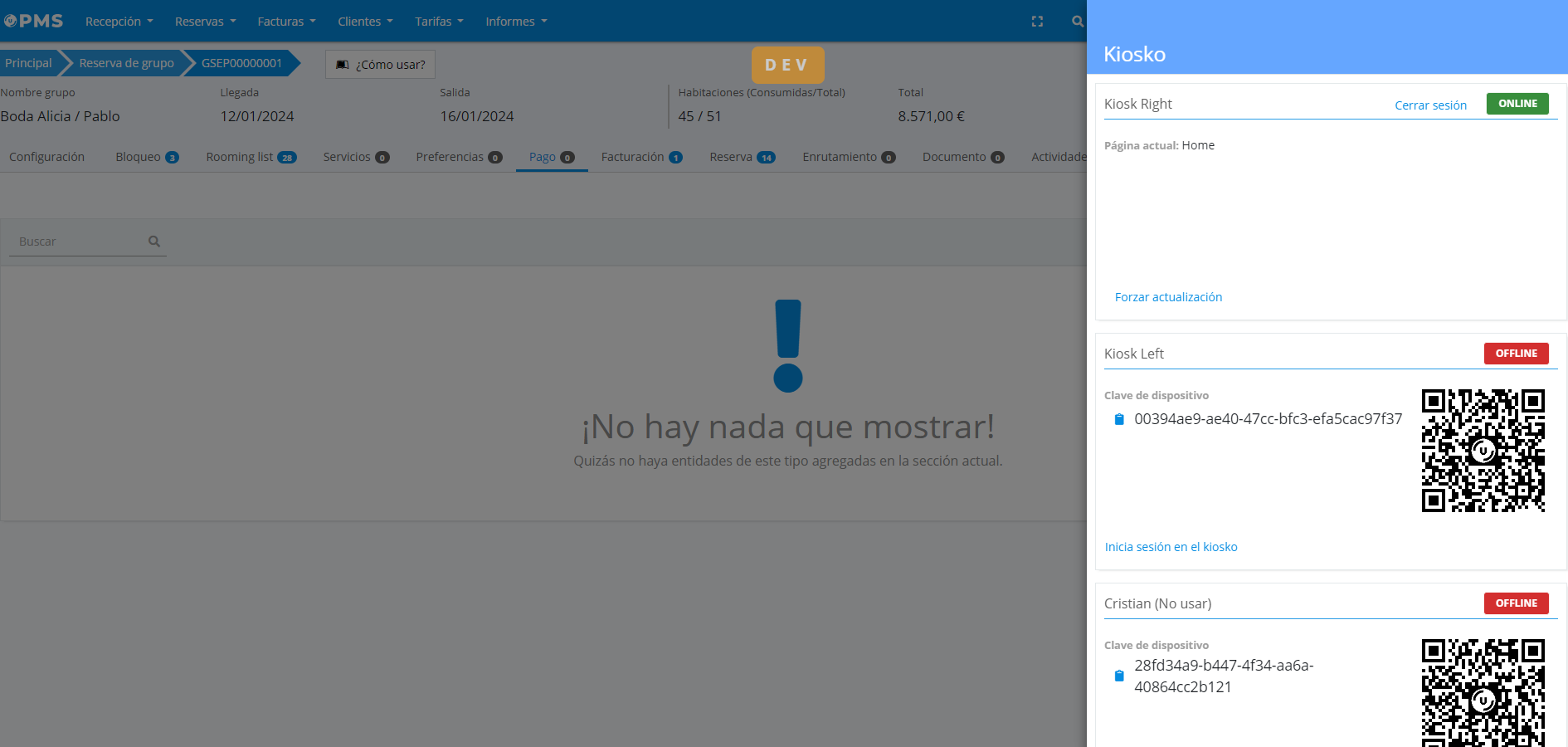Viewport: 1568px width, 747px height.
Task: Switch to Enrutamiento tab
Action: pos(849,157)
